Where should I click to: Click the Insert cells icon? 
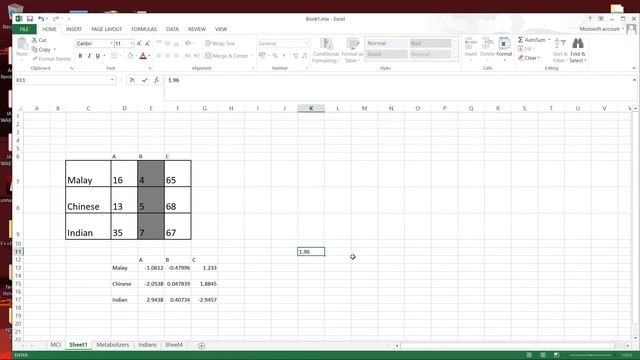pos(471,43)
